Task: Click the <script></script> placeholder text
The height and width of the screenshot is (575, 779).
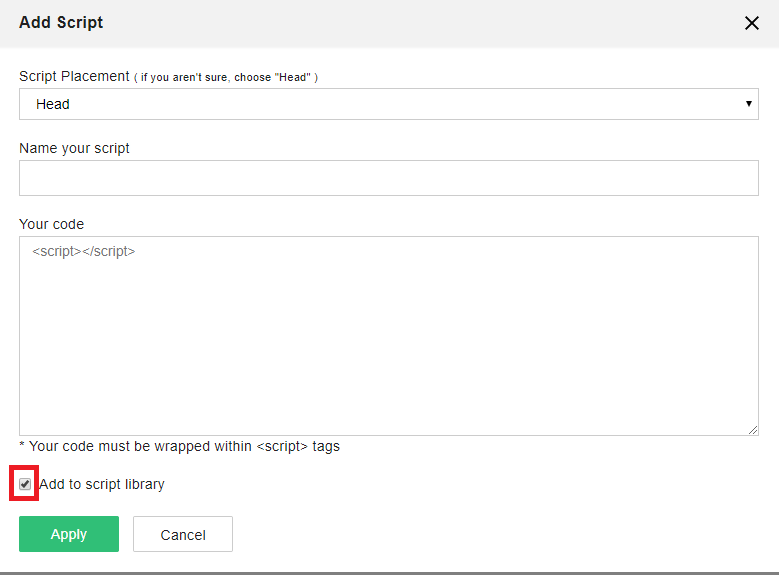Action: (83, 252)
